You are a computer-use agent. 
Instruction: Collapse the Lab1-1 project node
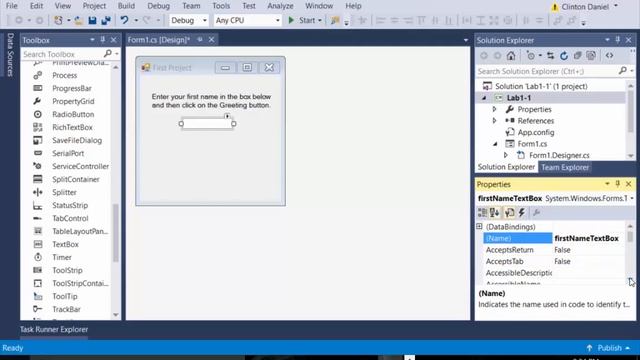(484, 98)
